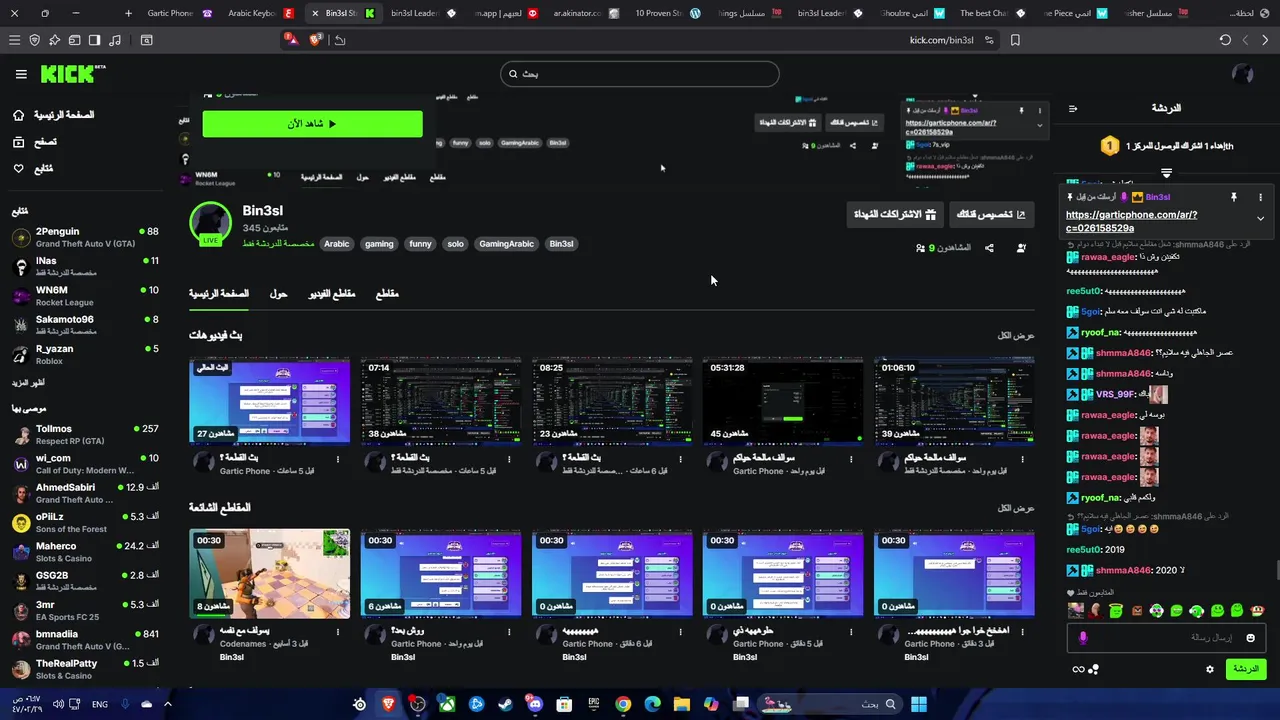Viewport: 1280px width, 720px height.
Task: Open Discord from the taskbar
Action: [x=535, y=704]
